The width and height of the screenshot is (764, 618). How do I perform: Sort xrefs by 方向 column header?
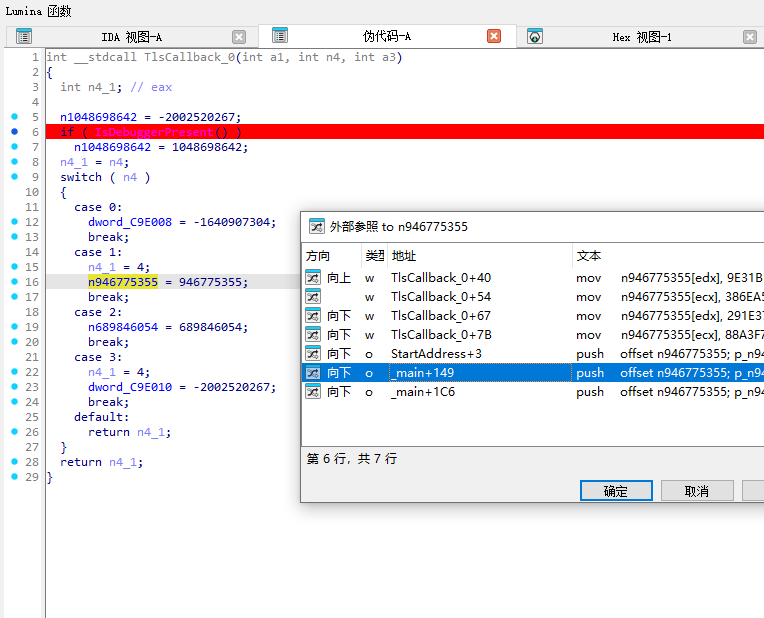330,256
